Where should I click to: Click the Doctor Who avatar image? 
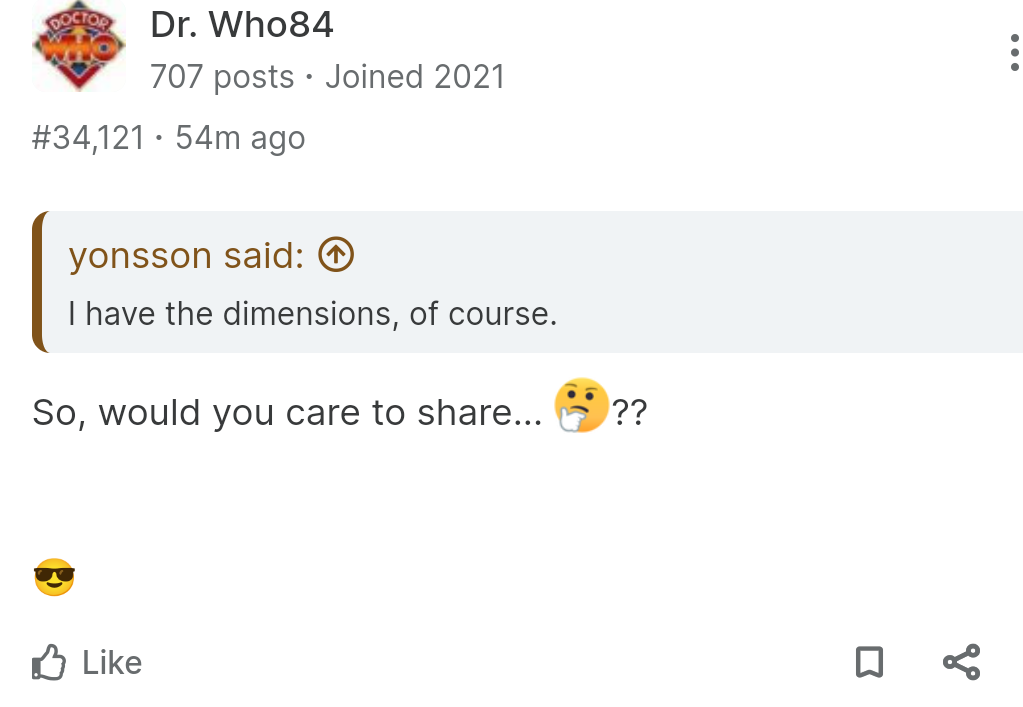pos(79,46)
